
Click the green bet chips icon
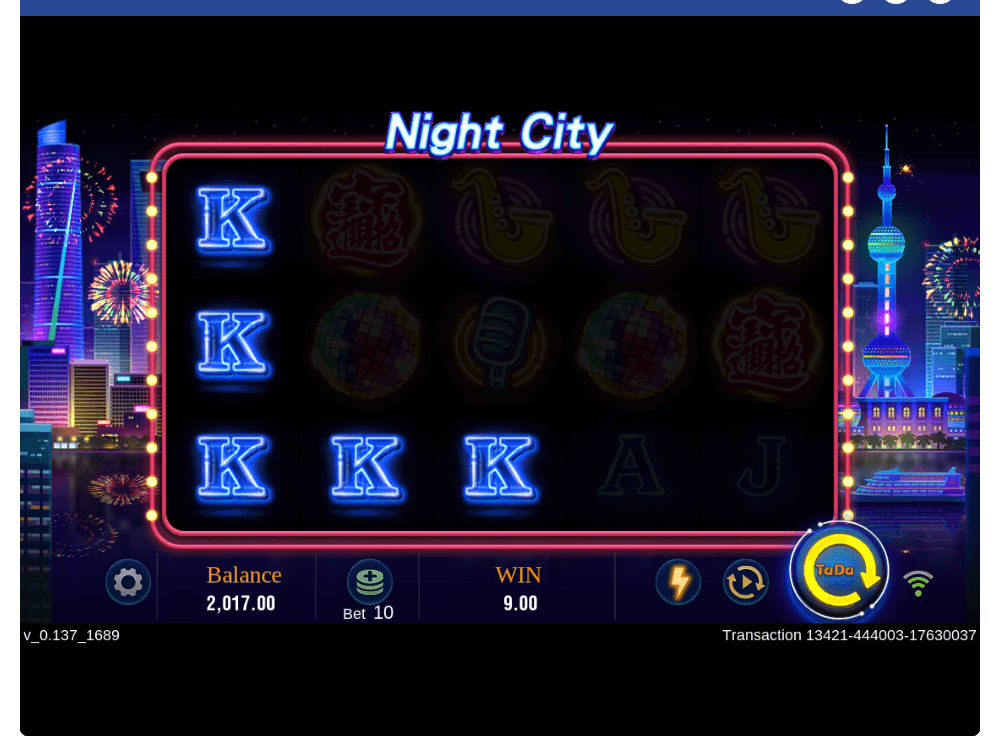coord(369,582)
